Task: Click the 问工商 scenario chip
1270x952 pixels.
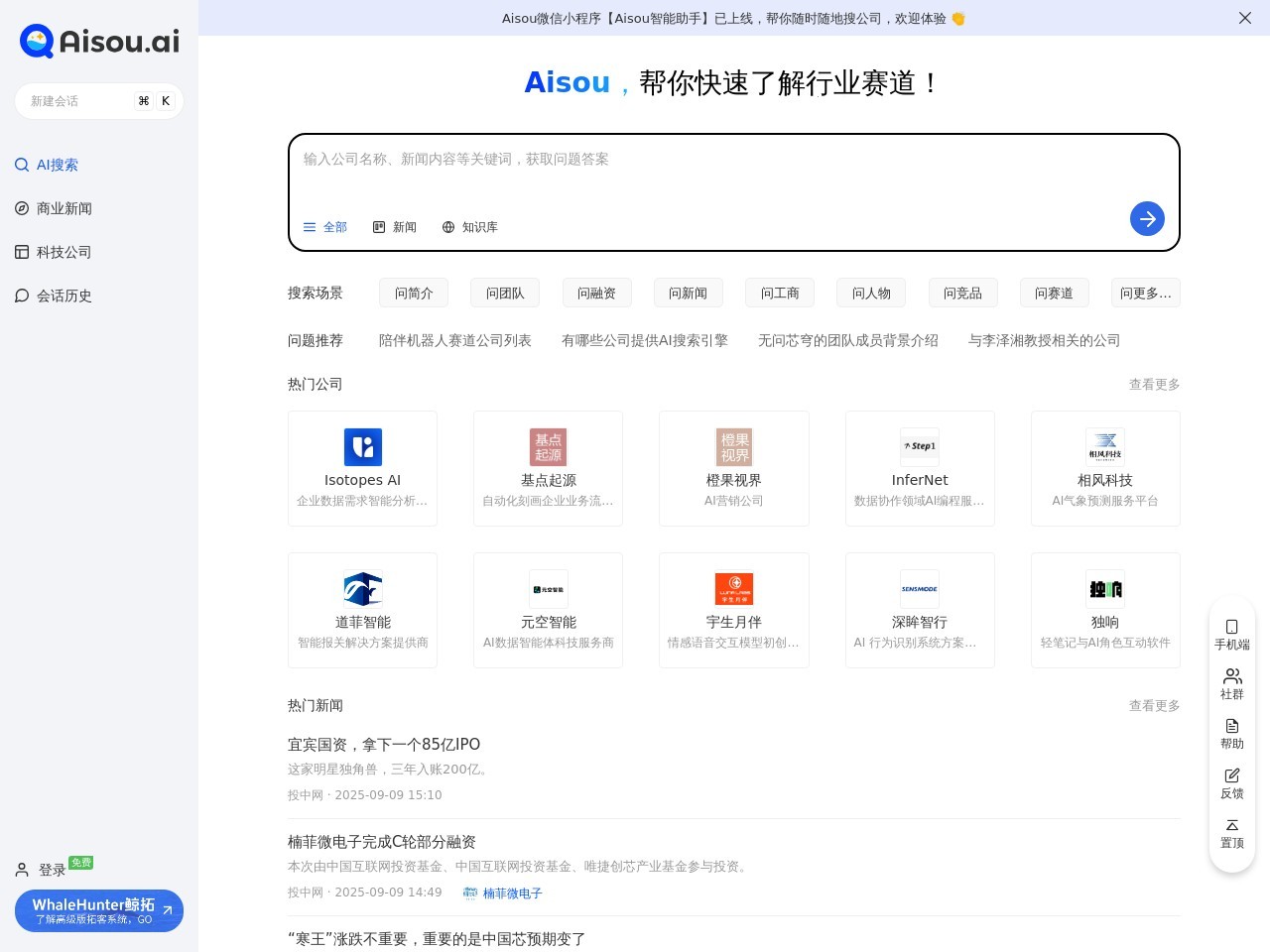Action: (x=780, y=293)
